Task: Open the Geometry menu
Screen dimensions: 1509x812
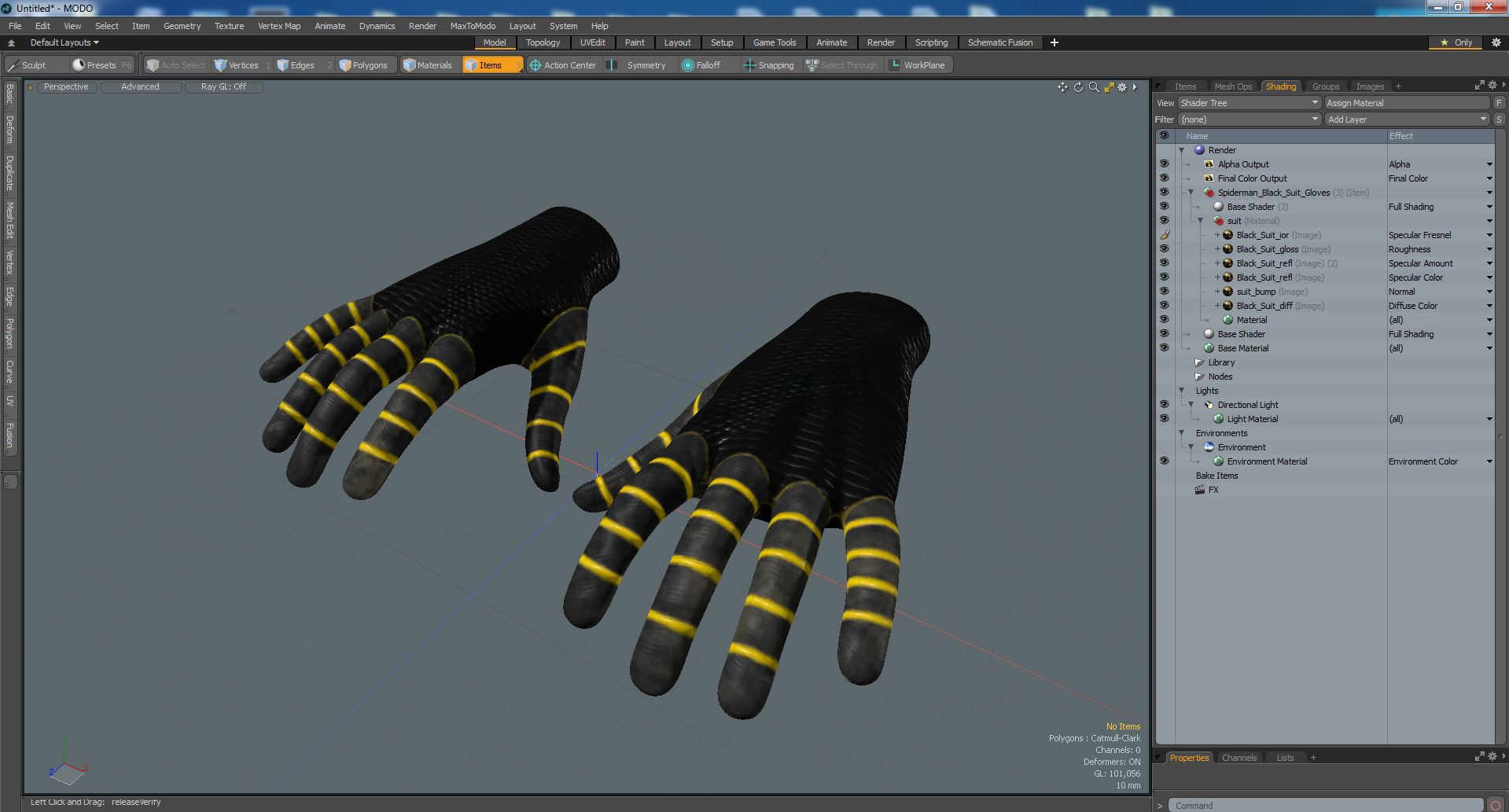Action: coord(182,26)
